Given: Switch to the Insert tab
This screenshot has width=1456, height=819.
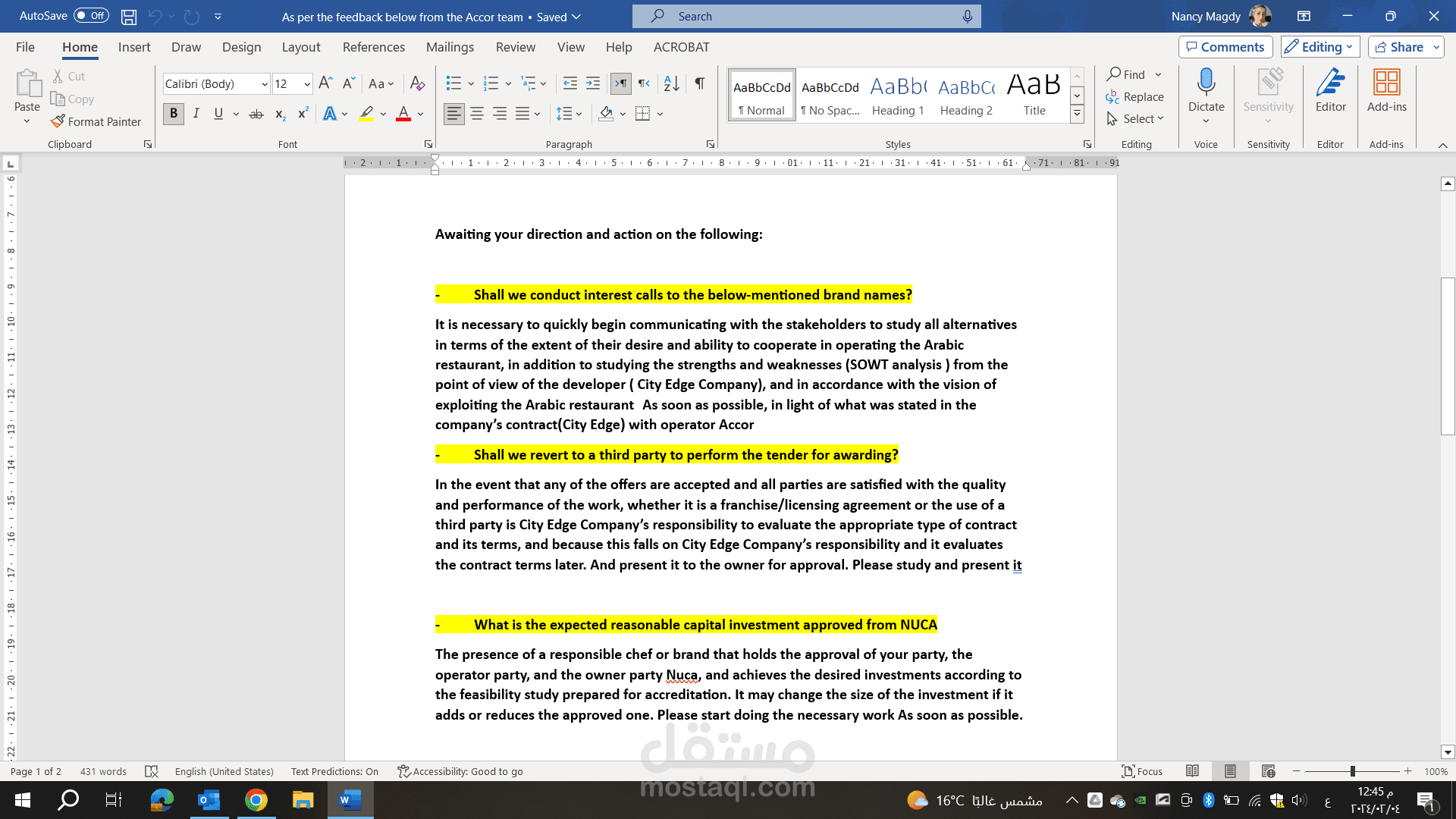Looking at the screenshot, I should click(134, 47).
